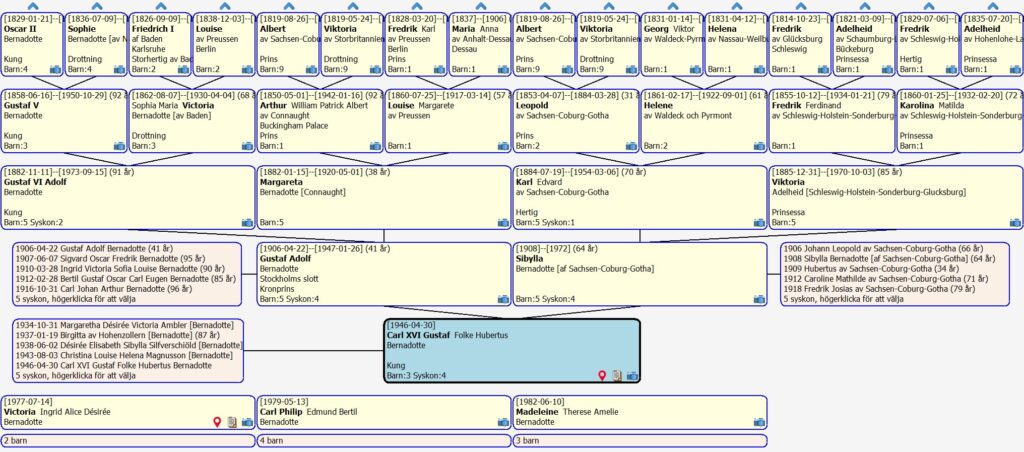Expand the '3 barn' bar under Madeleine
The image size is (1024, 452).
(640, 441)
